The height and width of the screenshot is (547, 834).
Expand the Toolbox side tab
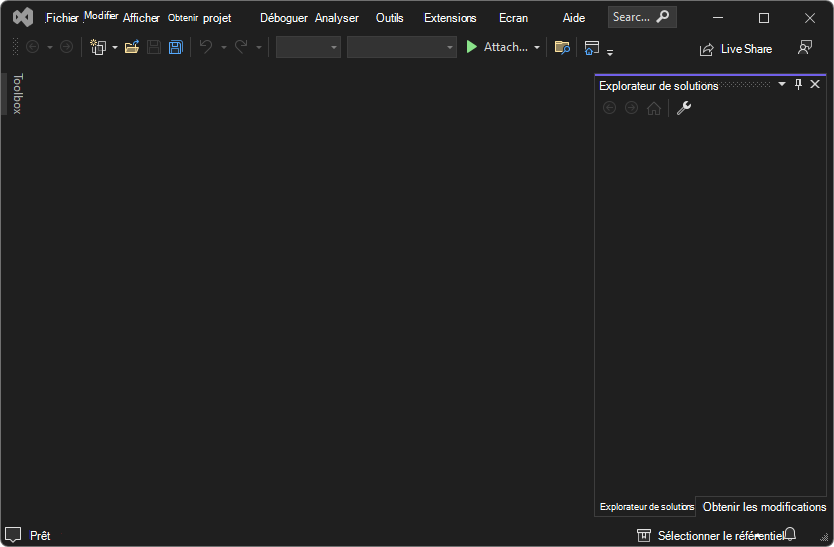coord(17,94)
